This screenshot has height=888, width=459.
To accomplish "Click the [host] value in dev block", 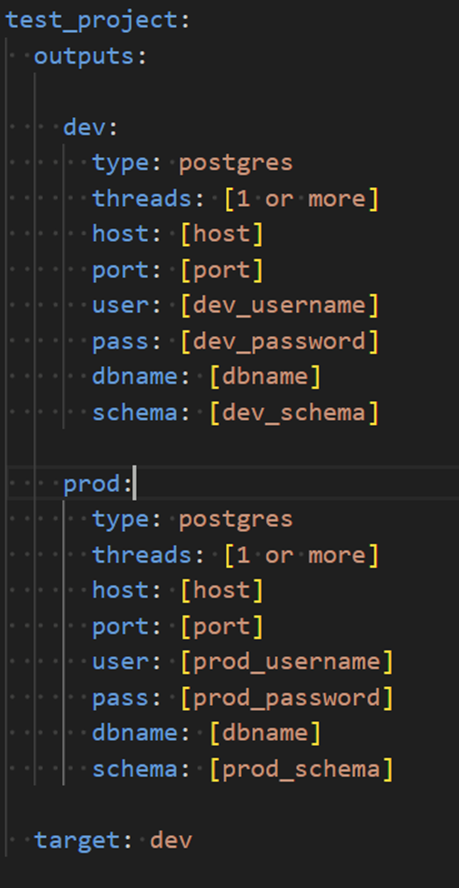I will pyautogui.click(x=222, y=234).
